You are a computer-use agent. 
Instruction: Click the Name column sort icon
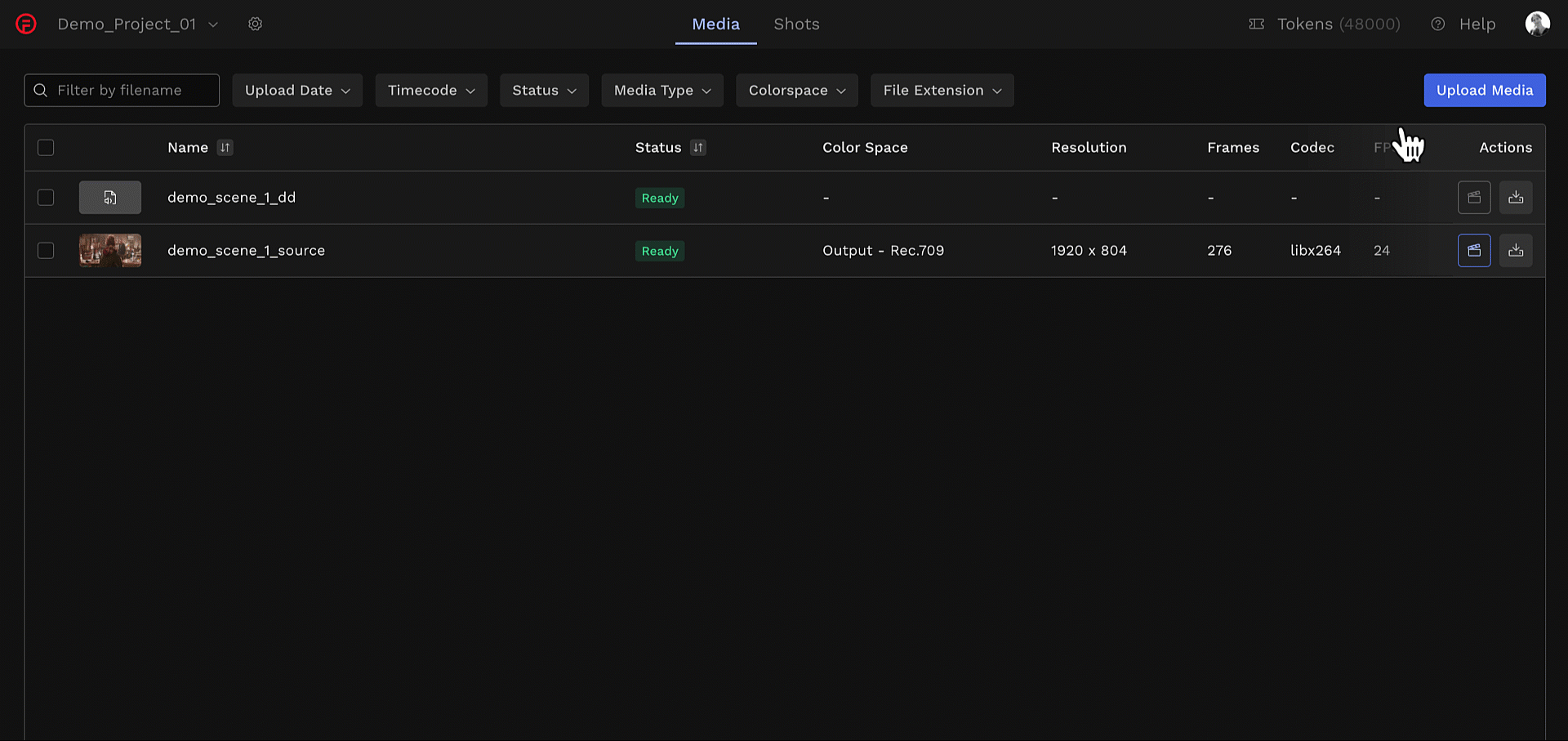pos(225,148)
